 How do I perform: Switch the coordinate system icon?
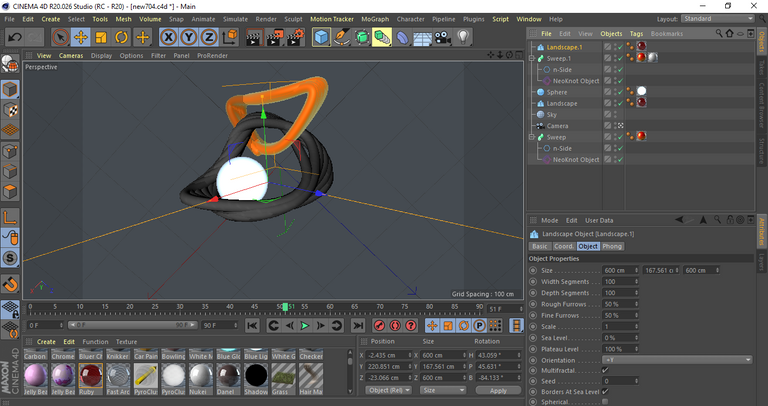[230, 37]
